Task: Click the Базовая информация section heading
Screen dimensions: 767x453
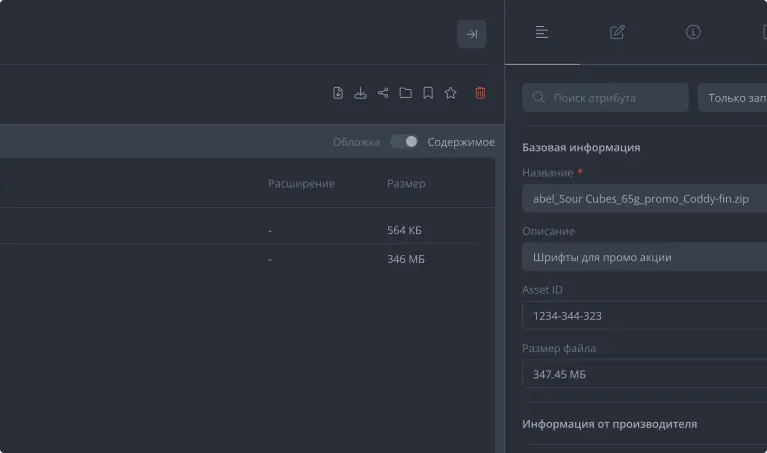Action: 581,147
